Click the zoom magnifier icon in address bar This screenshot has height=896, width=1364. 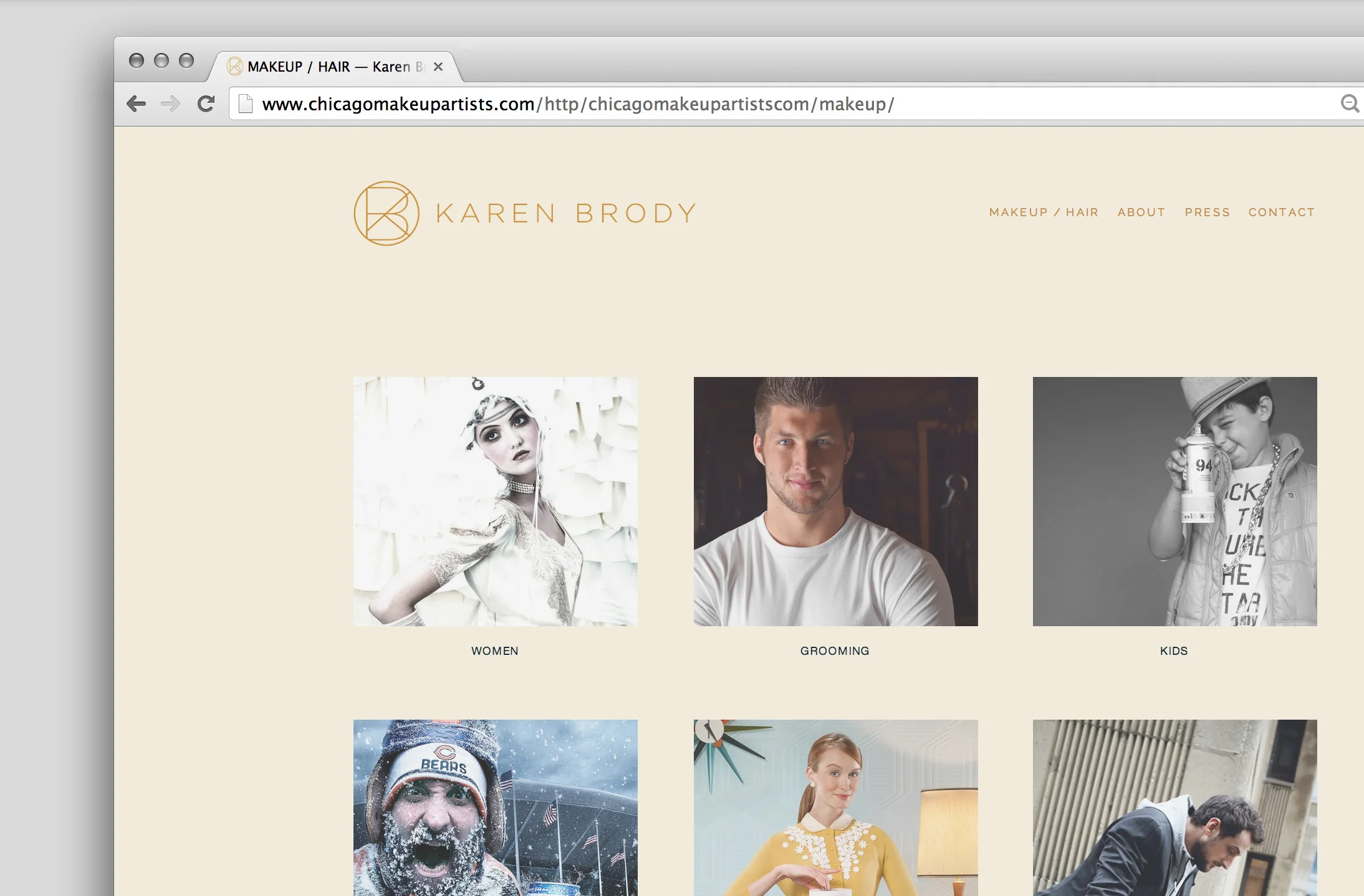pyautogui.click(x=1349, y=103)
